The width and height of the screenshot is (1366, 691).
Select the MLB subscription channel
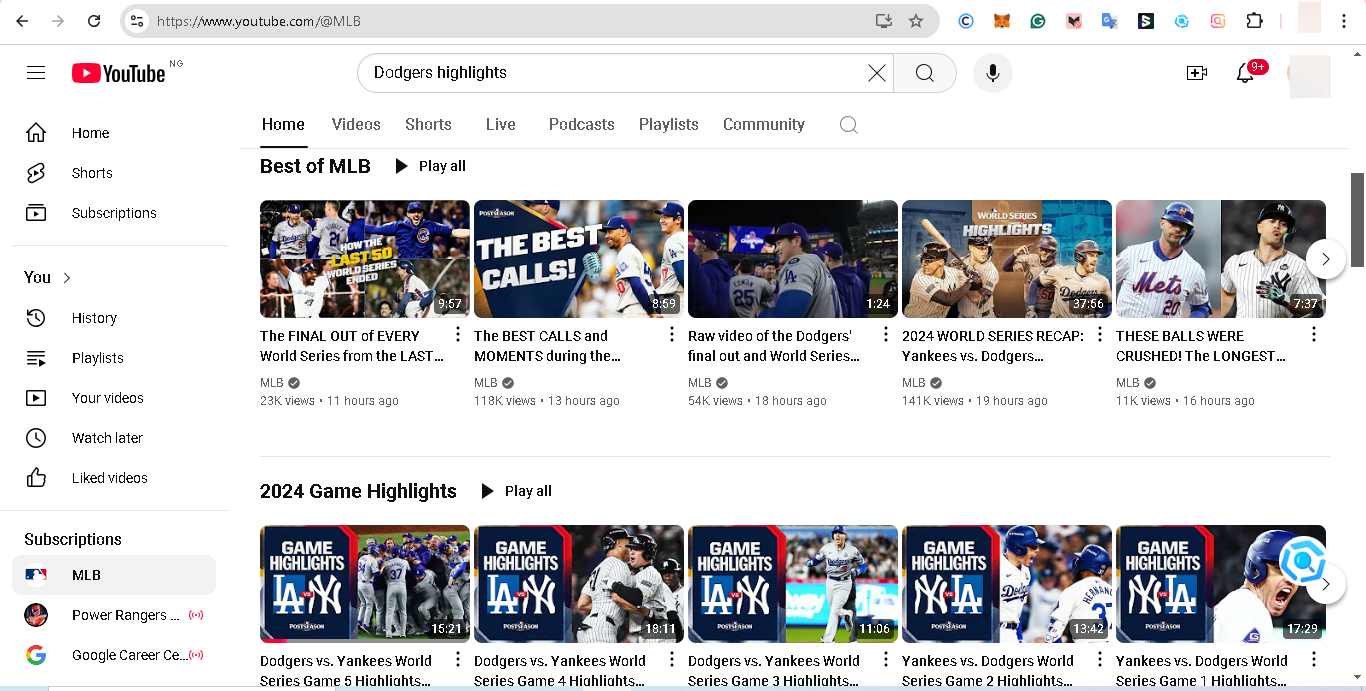coord(114,575)
